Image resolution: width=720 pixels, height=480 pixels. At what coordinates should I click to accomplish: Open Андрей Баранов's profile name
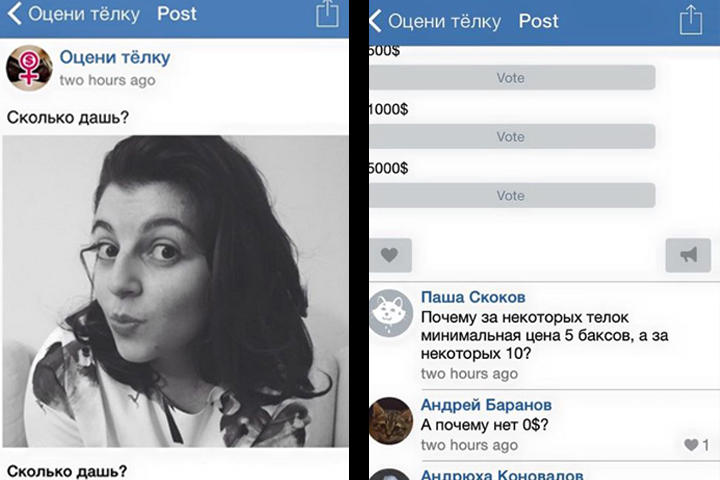click(486, 405)
